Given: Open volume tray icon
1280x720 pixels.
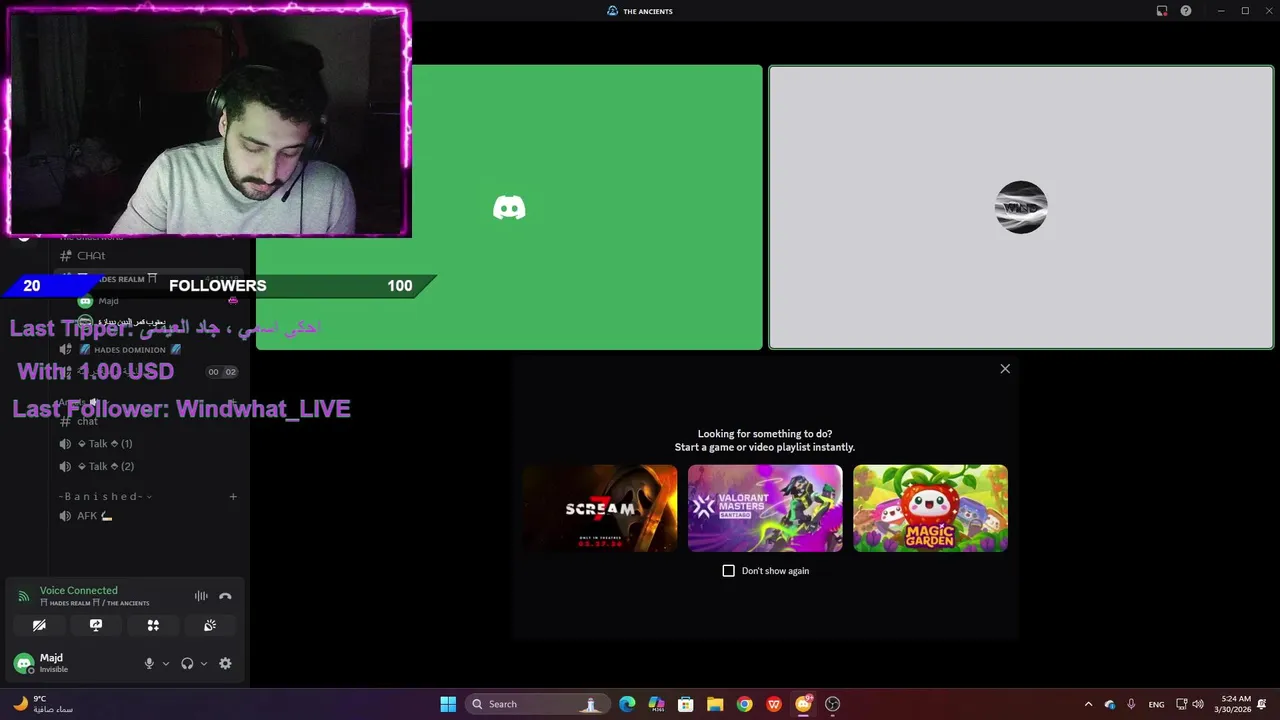Looking at the screenshot, I should pyautogui.click(x=1198, y=704).
